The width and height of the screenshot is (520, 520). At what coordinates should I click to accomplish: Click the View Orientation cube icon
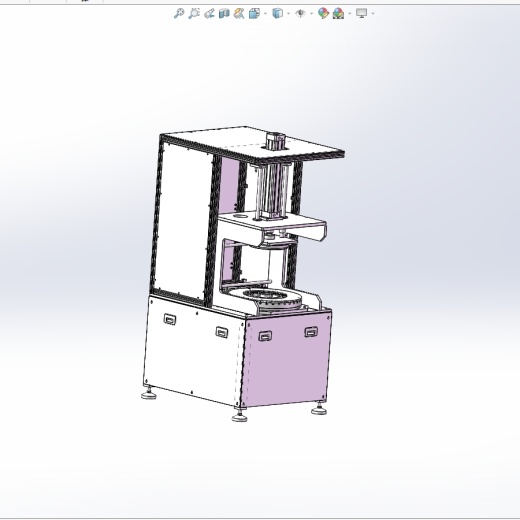click(x=254, y=13)
